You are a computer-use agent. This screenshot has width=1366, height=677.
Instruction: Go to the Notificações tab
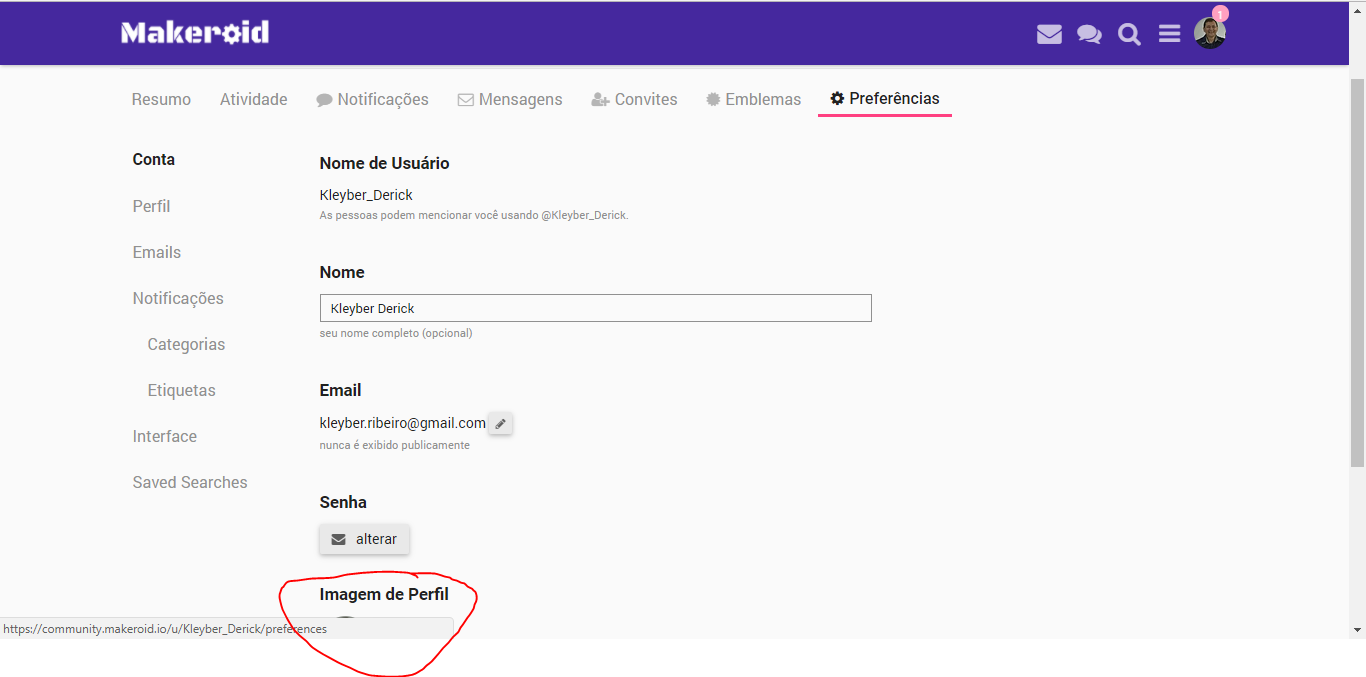[372, 99]
